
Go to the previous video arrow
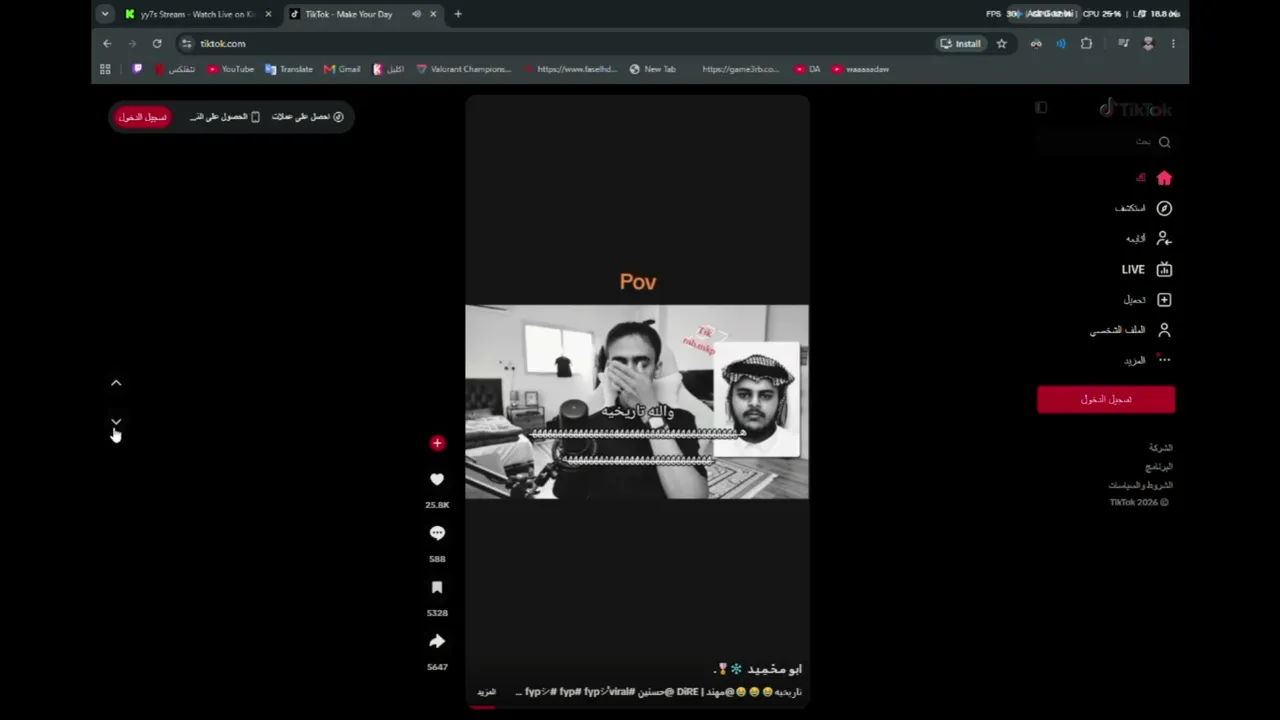[x=116, y=383]
